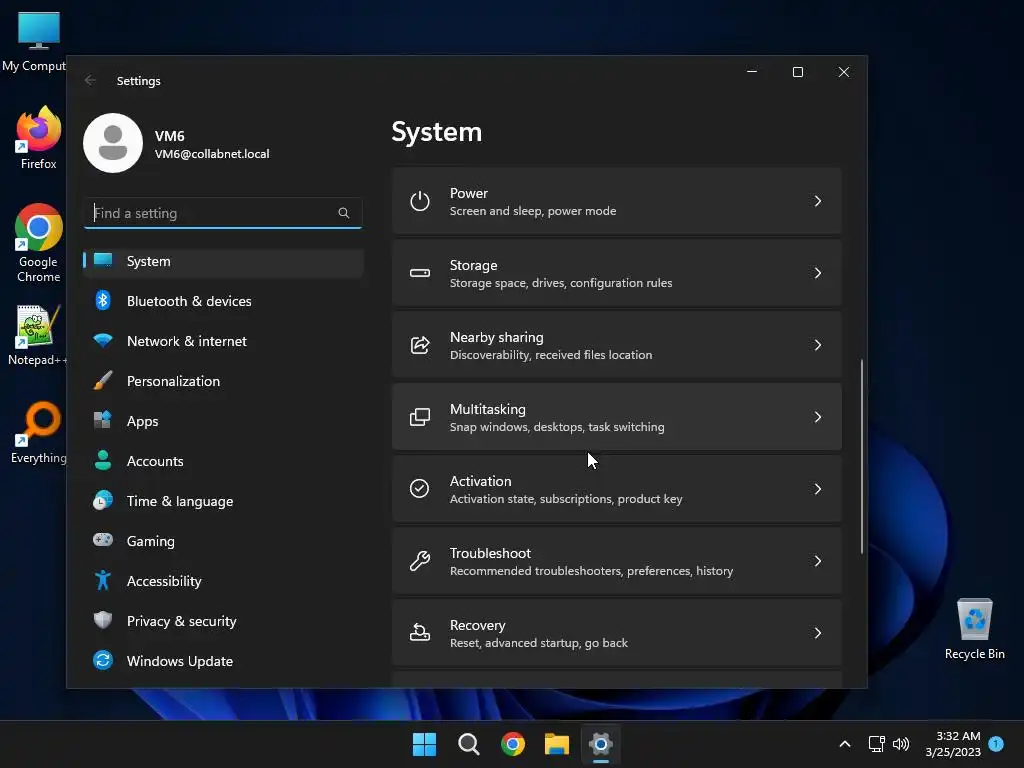
Task: Expand the Storage chevron
Action: 818,273
